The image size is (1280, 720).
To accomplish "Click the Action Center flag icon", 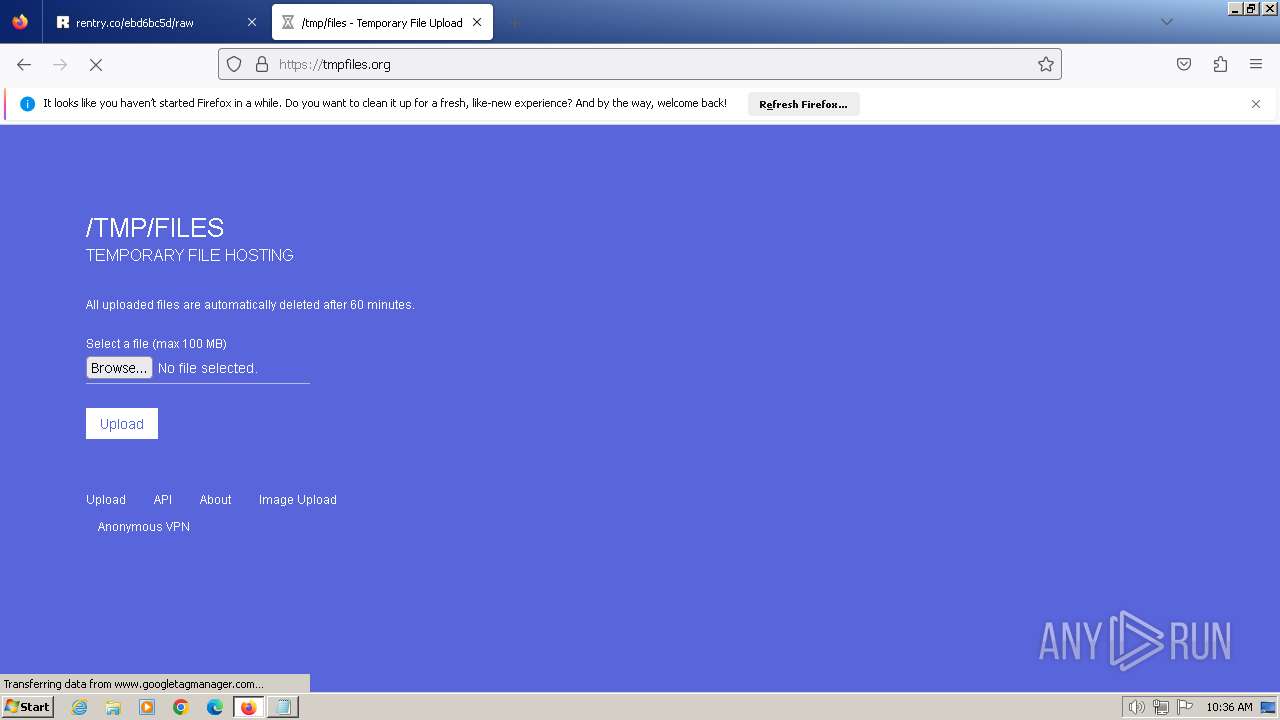I will tap(1185, 707).
